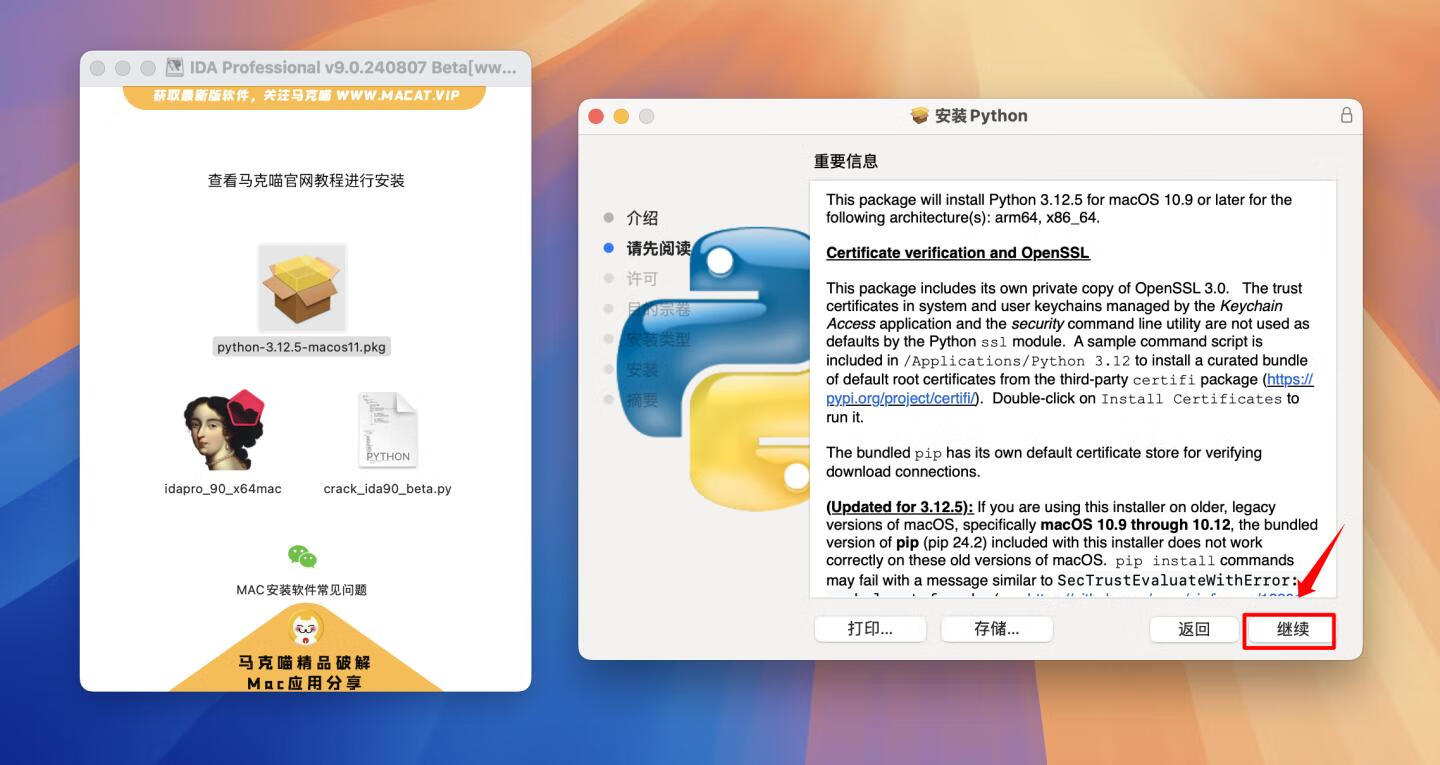Screen dimensions: 1440x765
Task: Select the 介绍 step in the installer sidebar
Action: click(642, 218)
